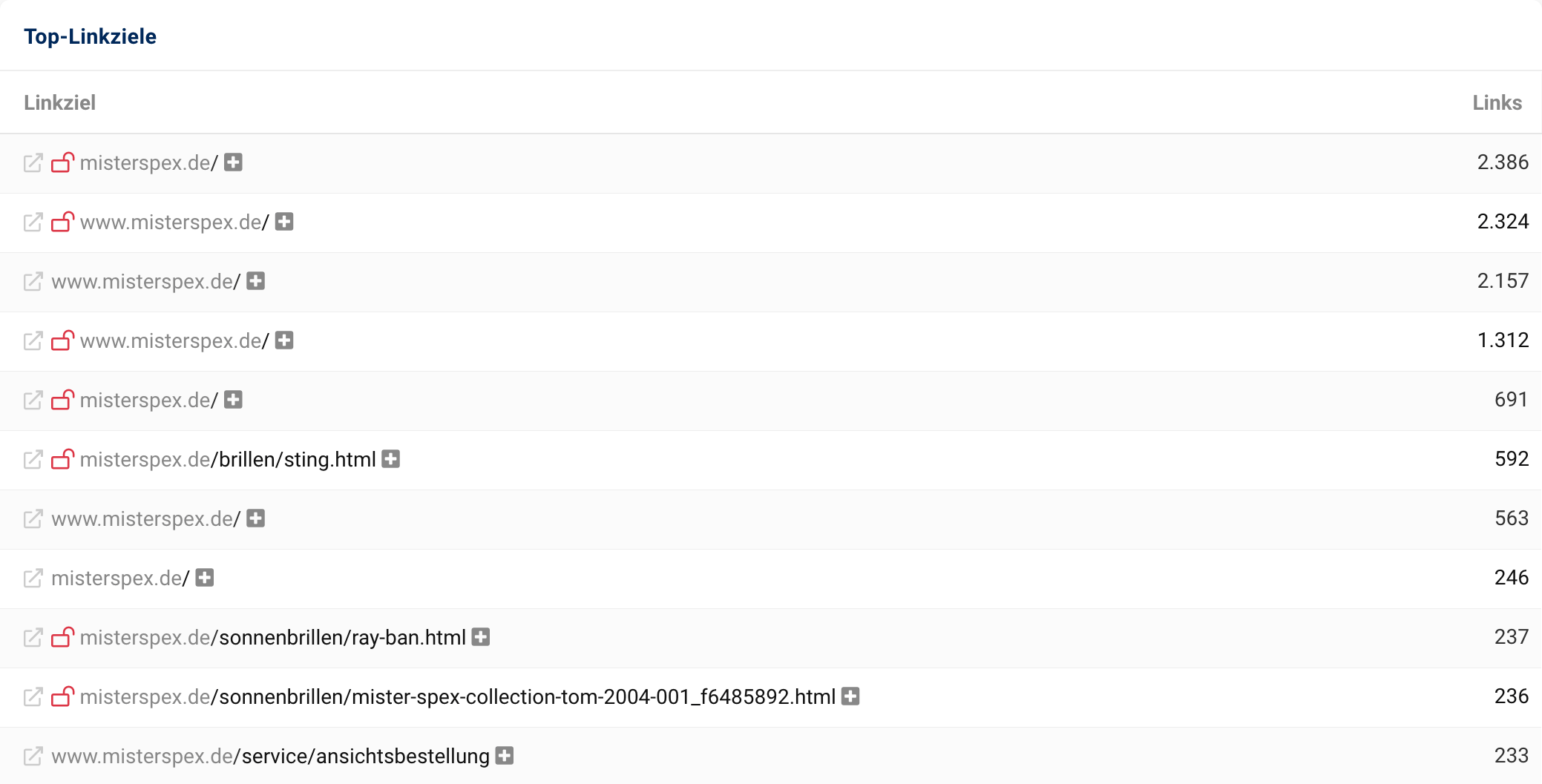Open external link icon for sting.html row
1542x784 pixels.
click(x=33, y=460)
